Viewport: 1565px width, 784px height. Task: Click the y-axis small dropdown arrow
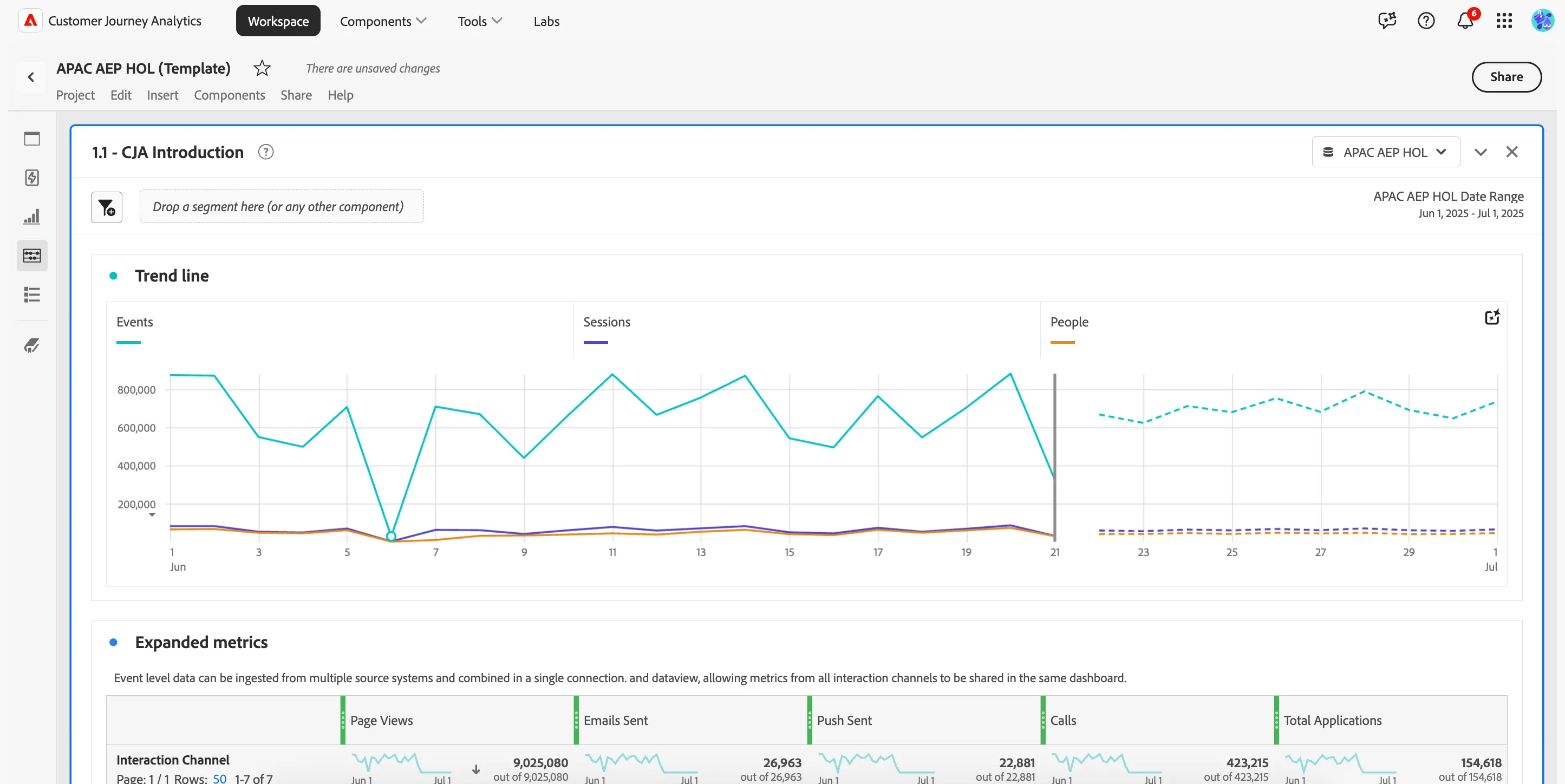pyautogui.click(x=152, y=515)
